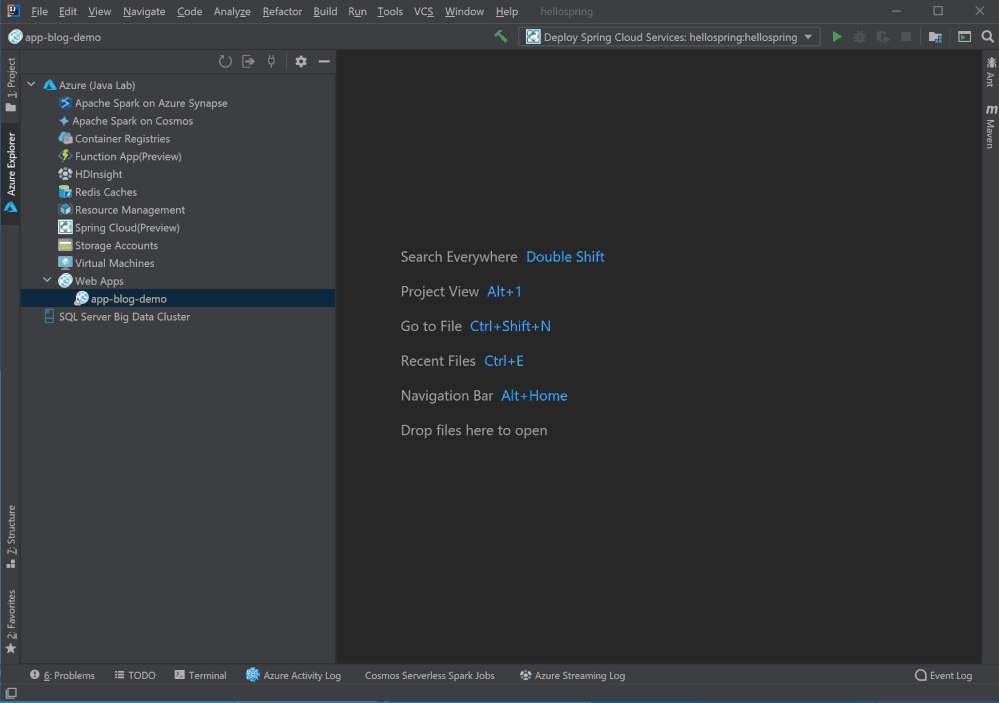Click the Sign In/Out arrow icon

coord(248,62)
